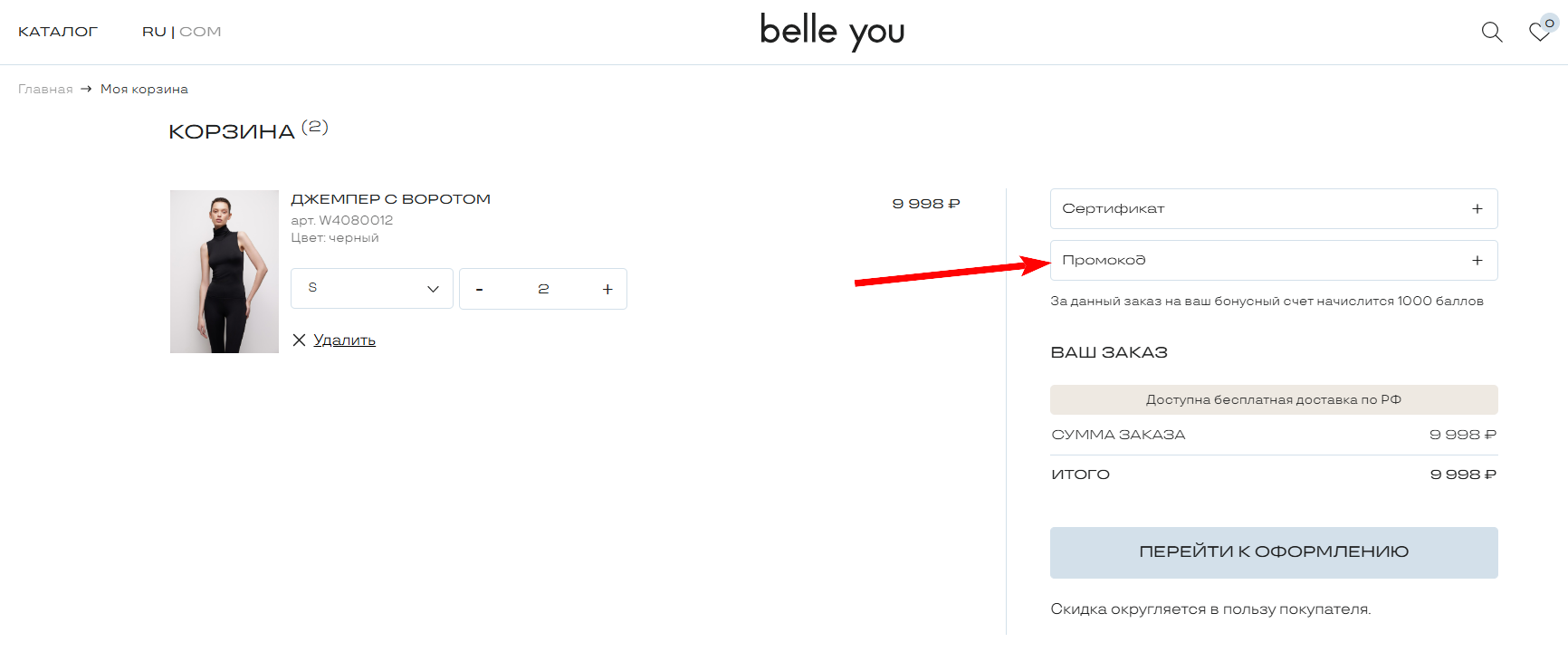Click the belle you logo
Image resolution: width=1568 pixels, height=671 pixels.
tap(830, 32)
